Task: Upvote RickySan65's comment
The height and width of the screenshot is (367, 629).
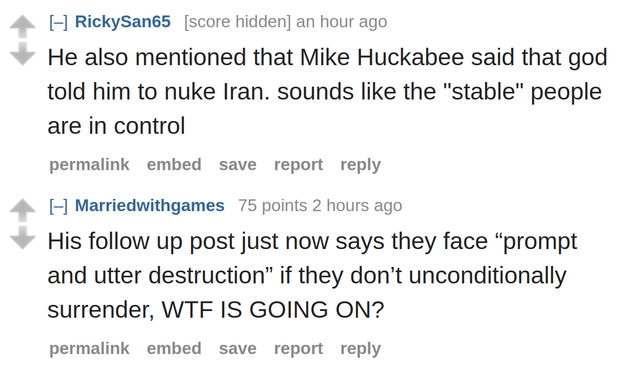Action: pos(22,26)
